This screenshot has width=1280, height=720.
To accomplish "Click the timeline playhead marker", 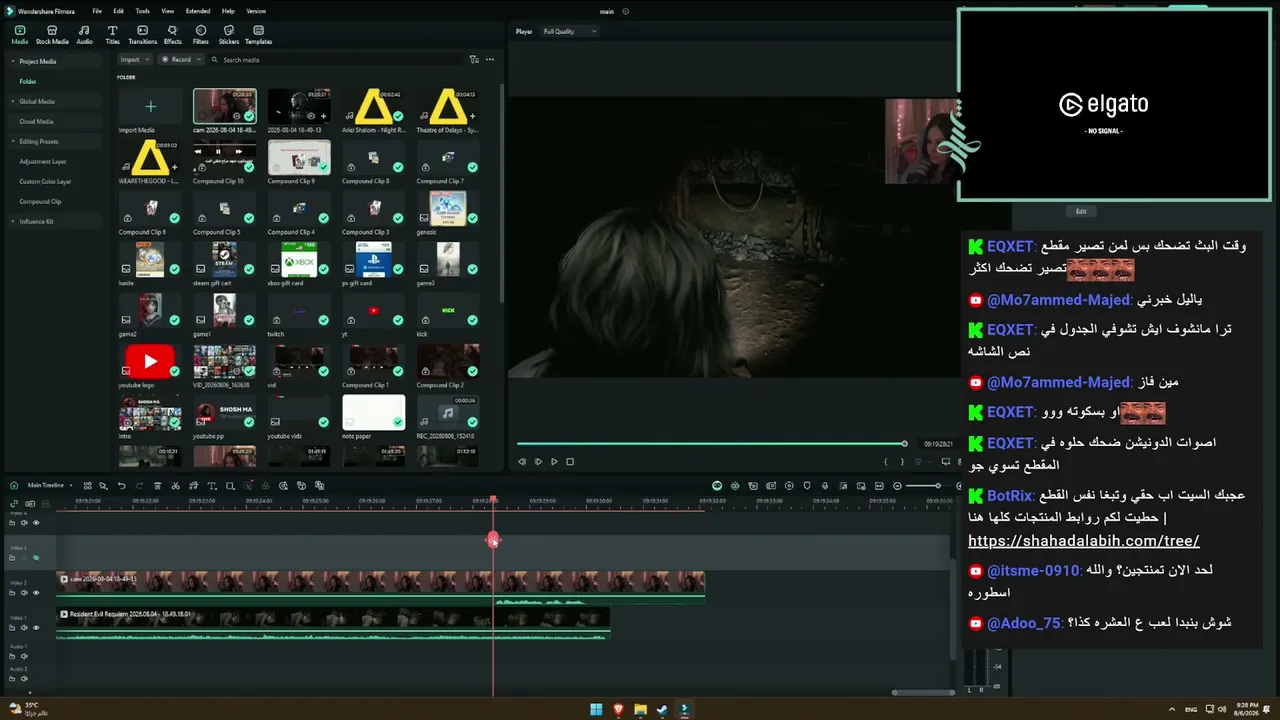I will [493, 540].
